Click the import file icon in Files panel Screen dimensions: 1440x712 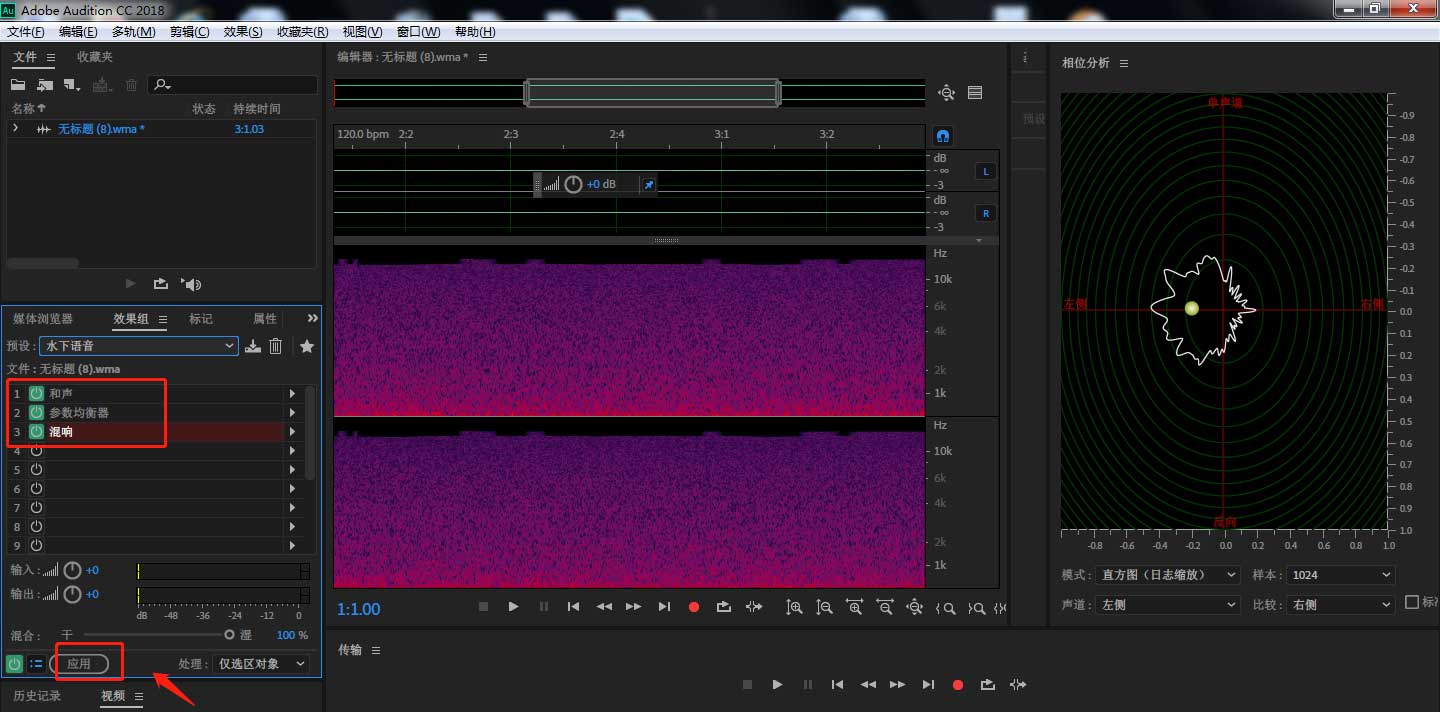click(45, 86)
